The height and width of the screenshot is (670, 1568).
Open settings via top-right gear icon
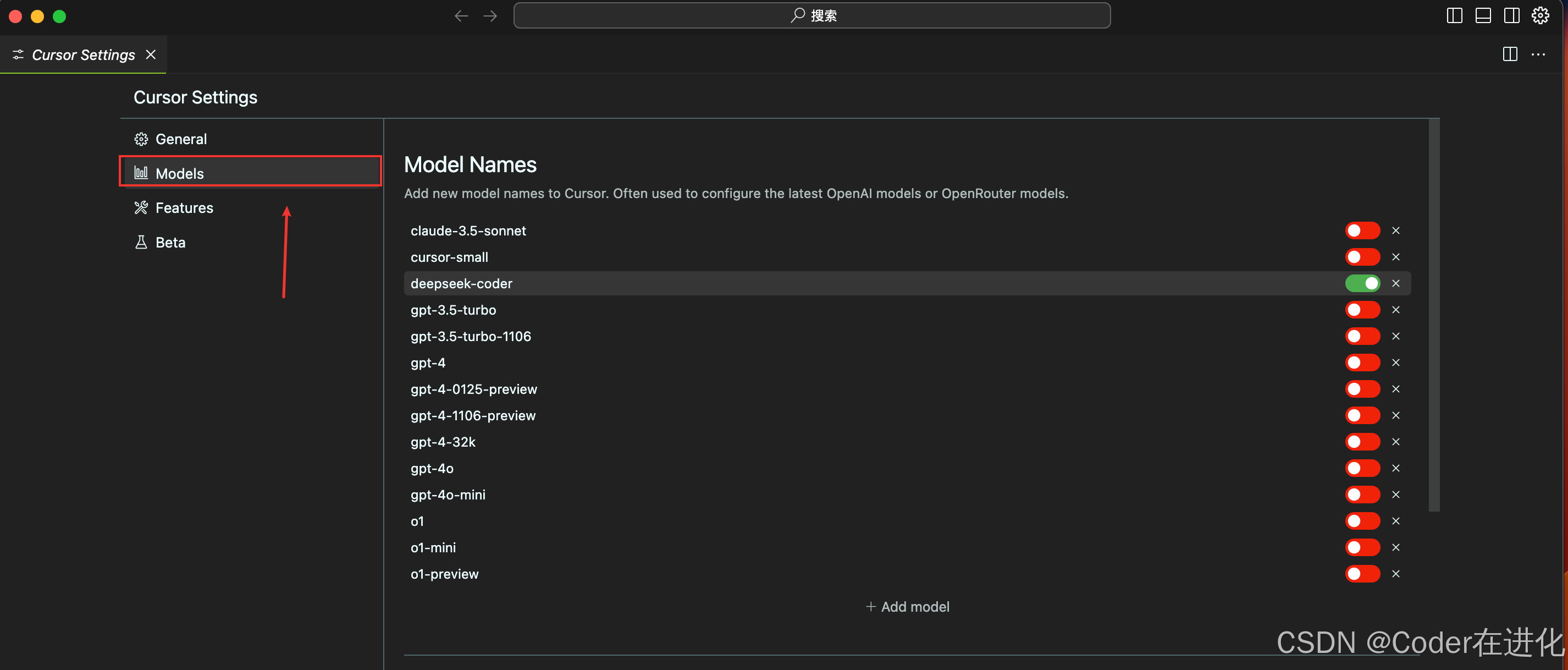coord(1540,16)
